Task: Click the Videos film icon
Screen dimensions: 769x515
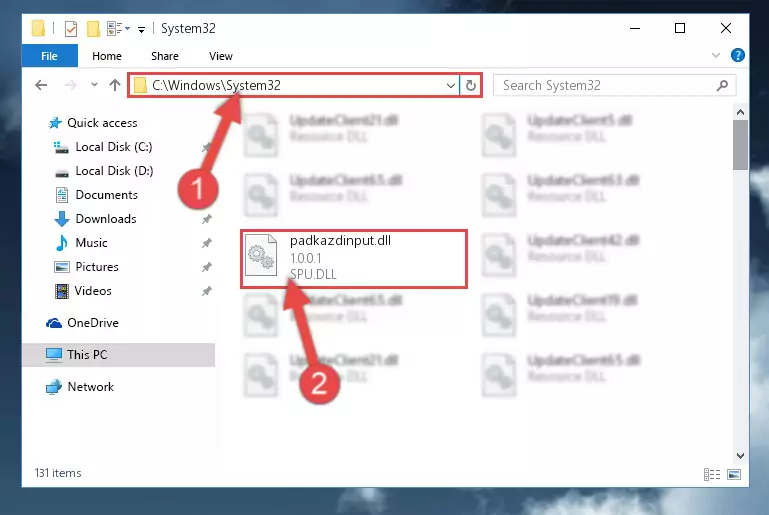Action: point(62,291)
